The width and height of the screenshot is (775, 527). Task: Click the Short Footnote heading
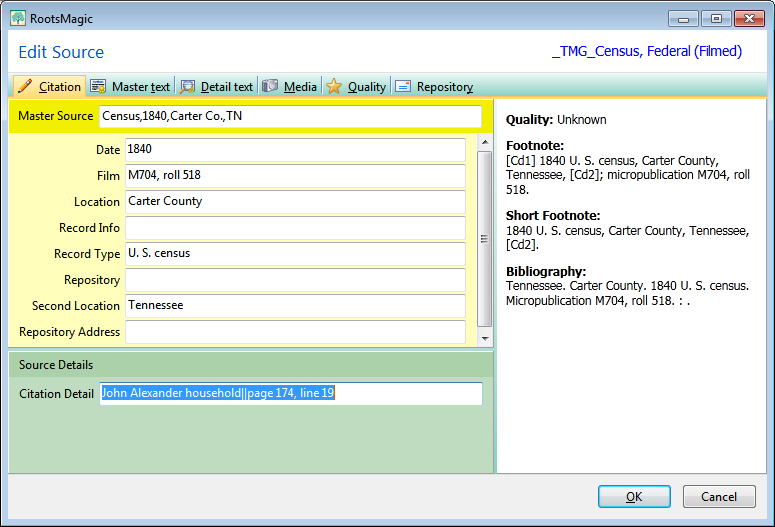[x=553, y=216]
